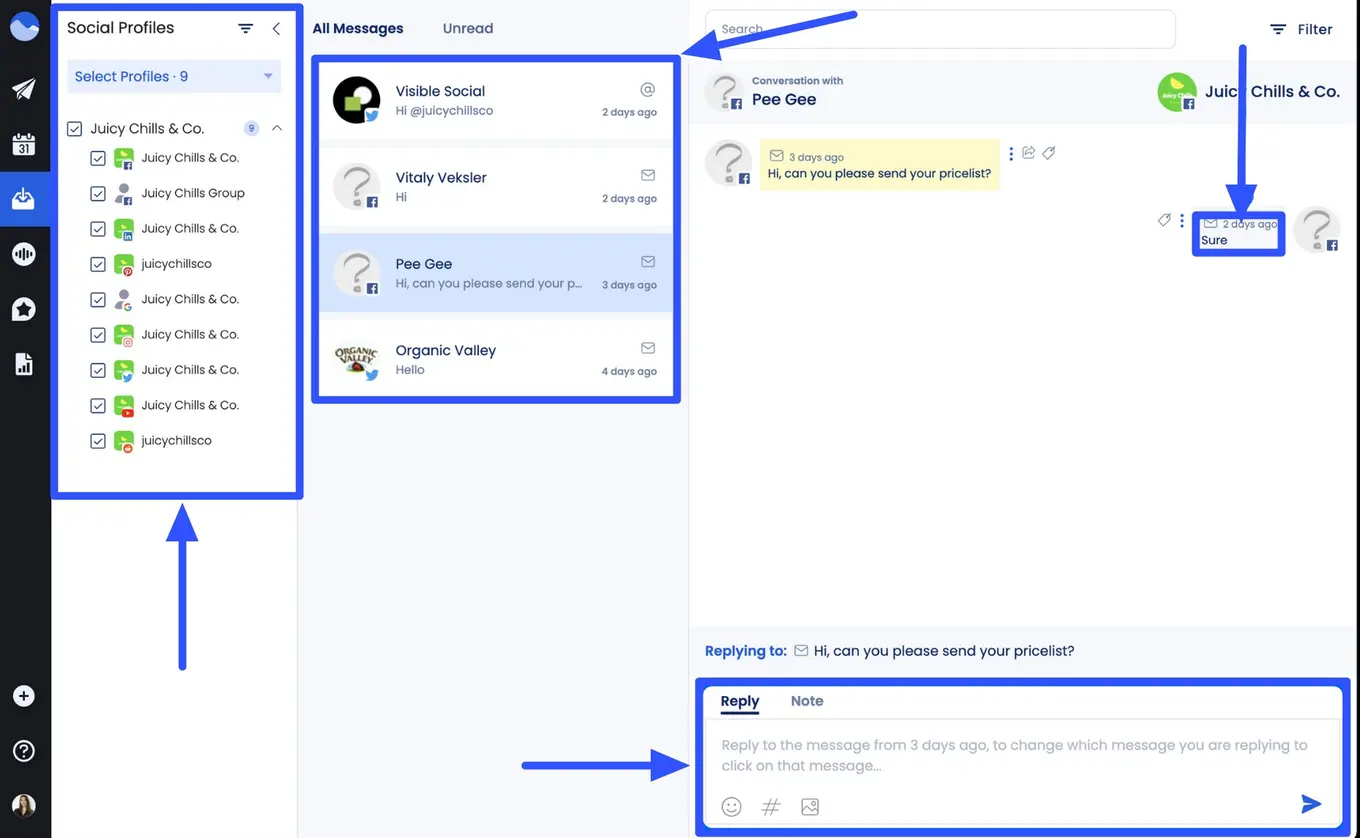Open the Reviews star section in the sidebar
Image resolution: width=1360 pixels, height=838 pixels.
pos(24,309)
